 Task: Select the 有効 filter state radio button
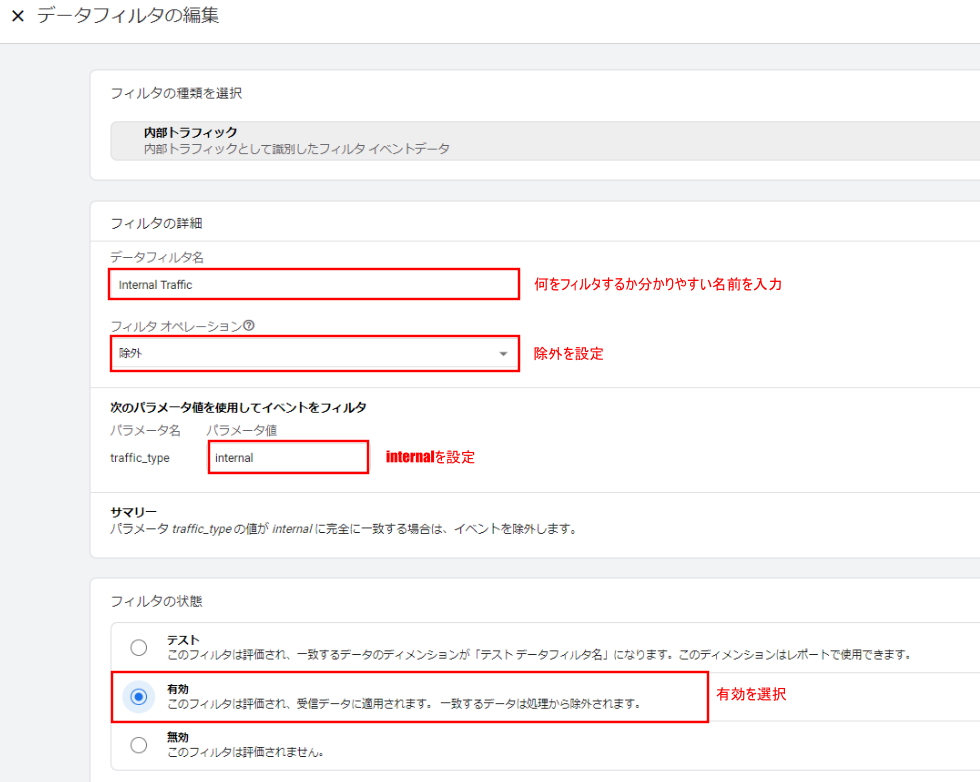(x=139, y=696)
